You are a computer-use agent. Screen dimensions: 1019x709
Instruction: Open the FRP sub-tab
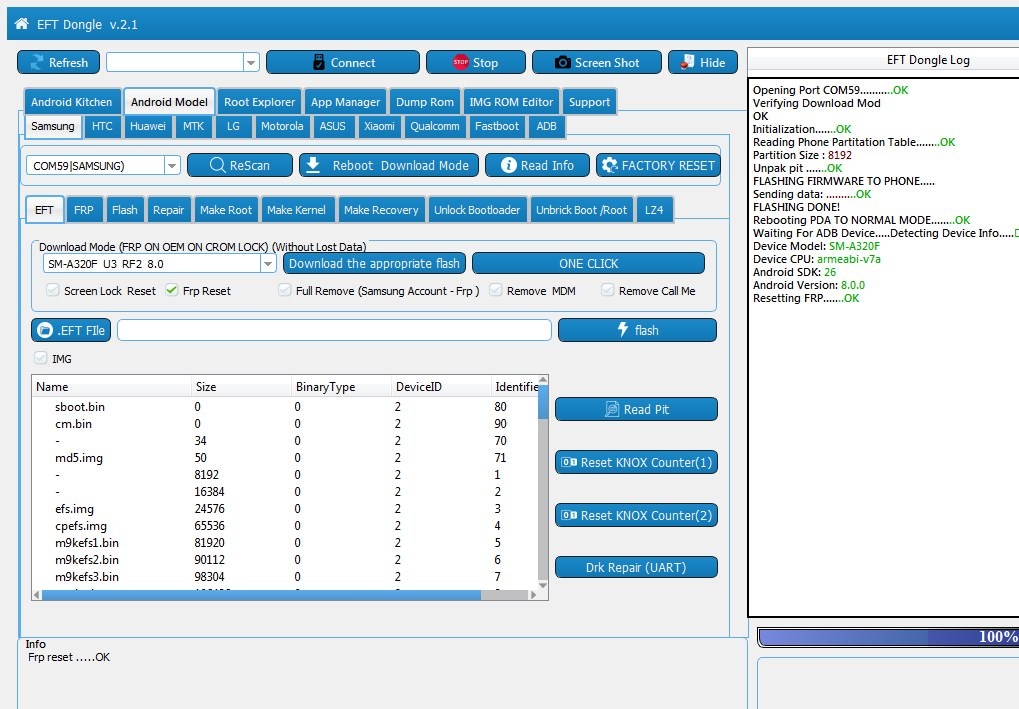point(83,210)
